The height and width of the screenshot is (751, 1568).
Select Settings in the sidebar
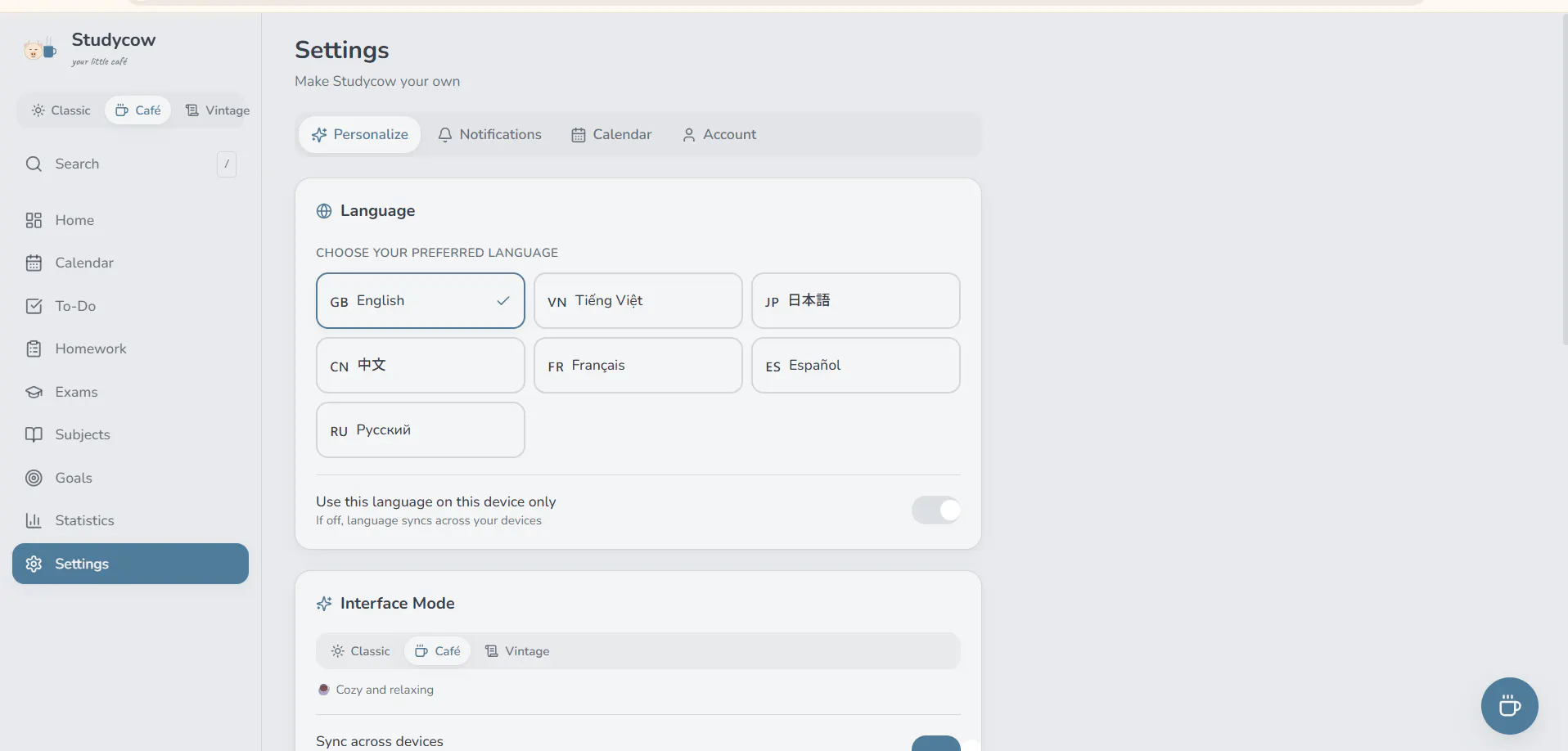pos(130,564)
